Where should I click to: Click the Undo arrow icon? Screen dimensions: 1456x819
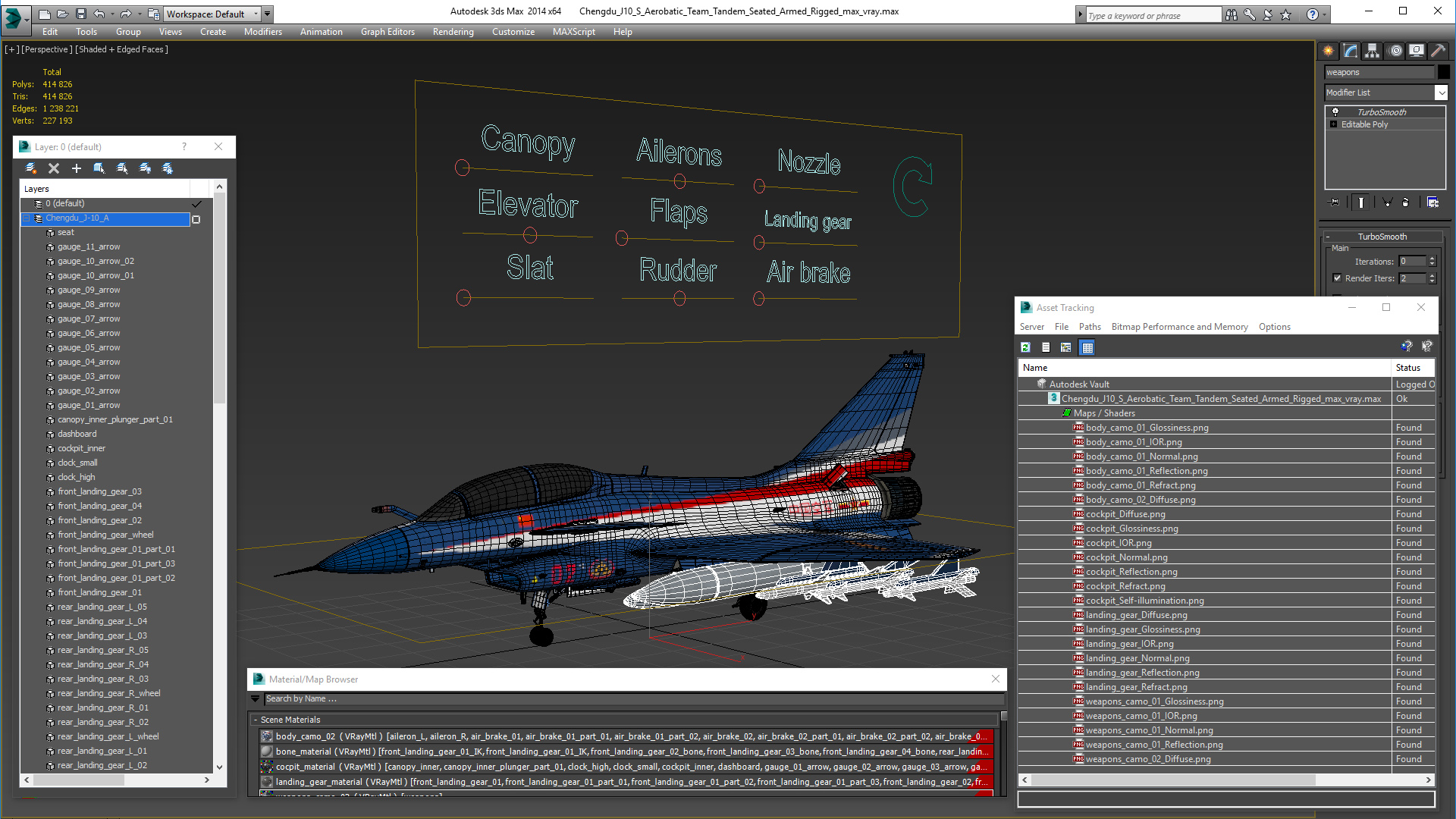point(99,14)
